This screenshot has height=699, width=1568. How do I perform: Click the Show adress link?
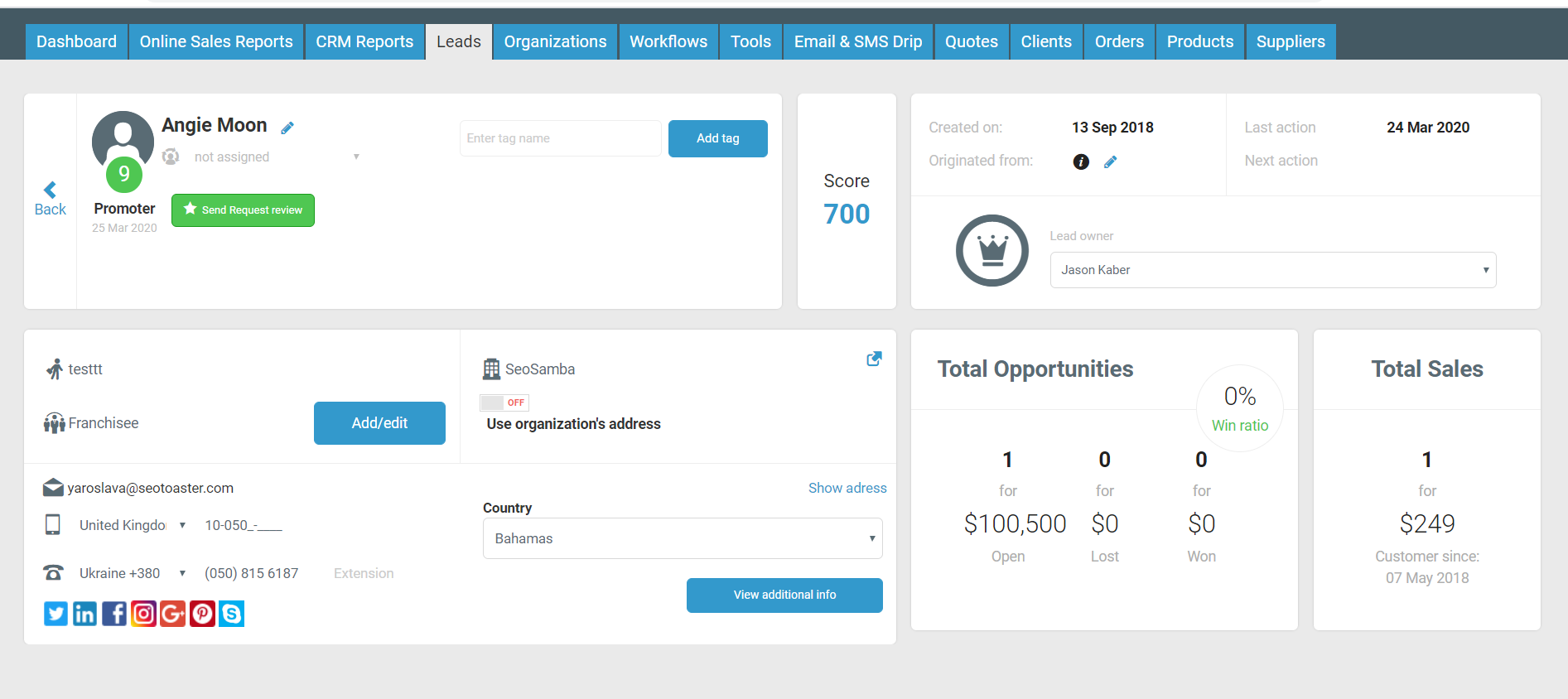(847, 488)
